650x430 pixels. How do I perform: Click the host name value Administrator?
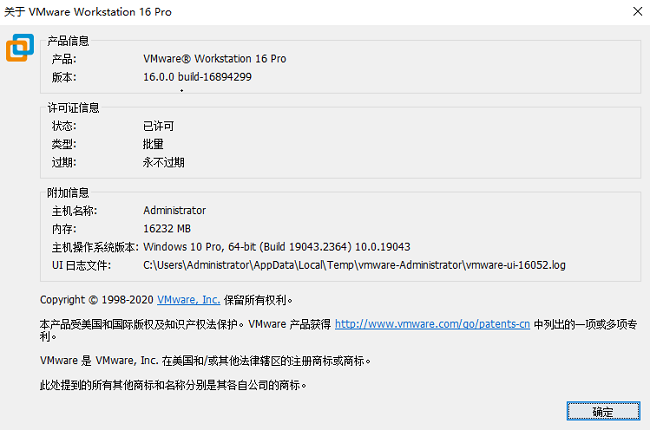pos(174,211)
